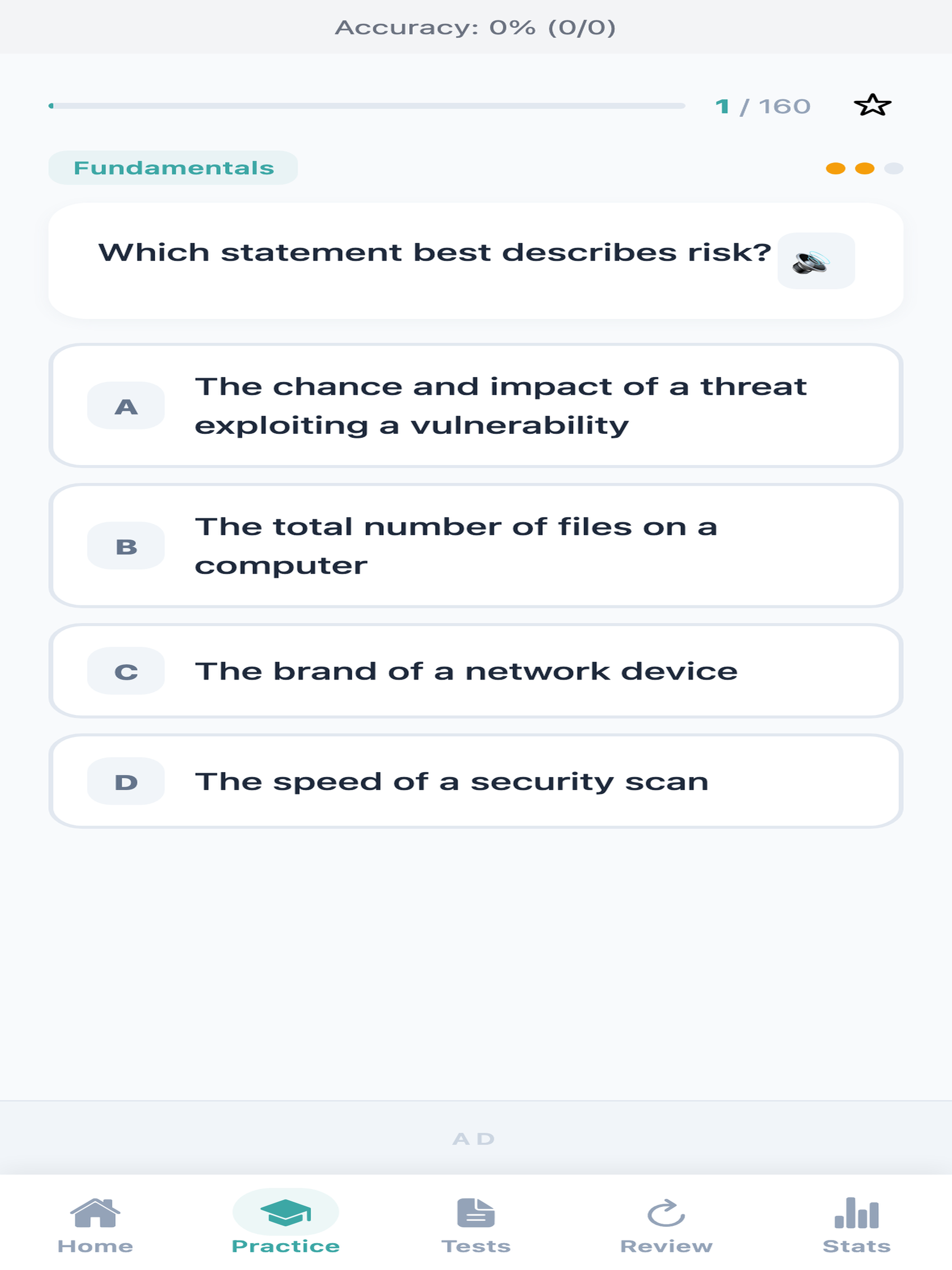Select answer A about threat exploiting vulnerability

click(x=476, y=405)
